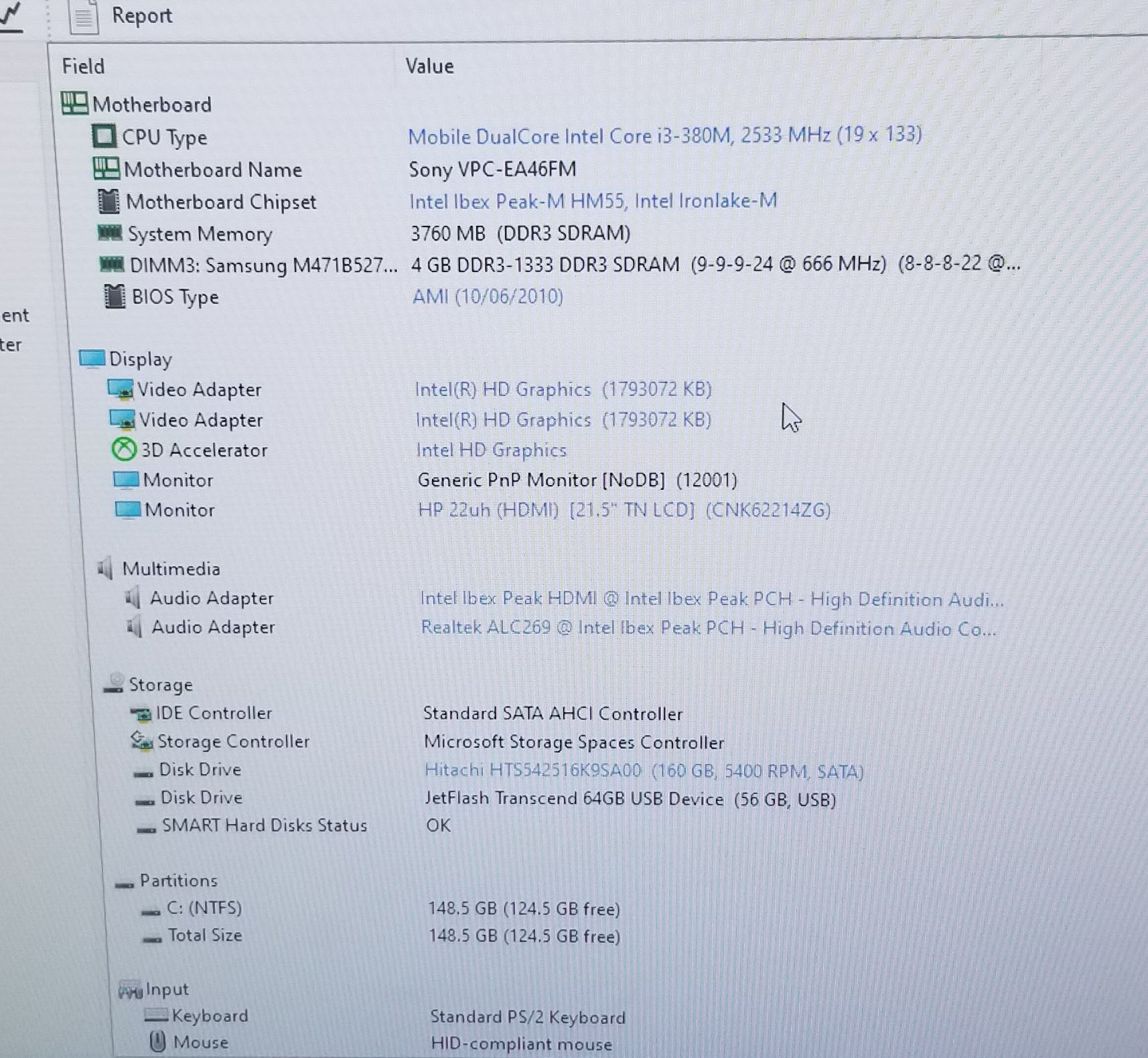
Task: Click the Motherboard section icon
Action: pos(74,103)
